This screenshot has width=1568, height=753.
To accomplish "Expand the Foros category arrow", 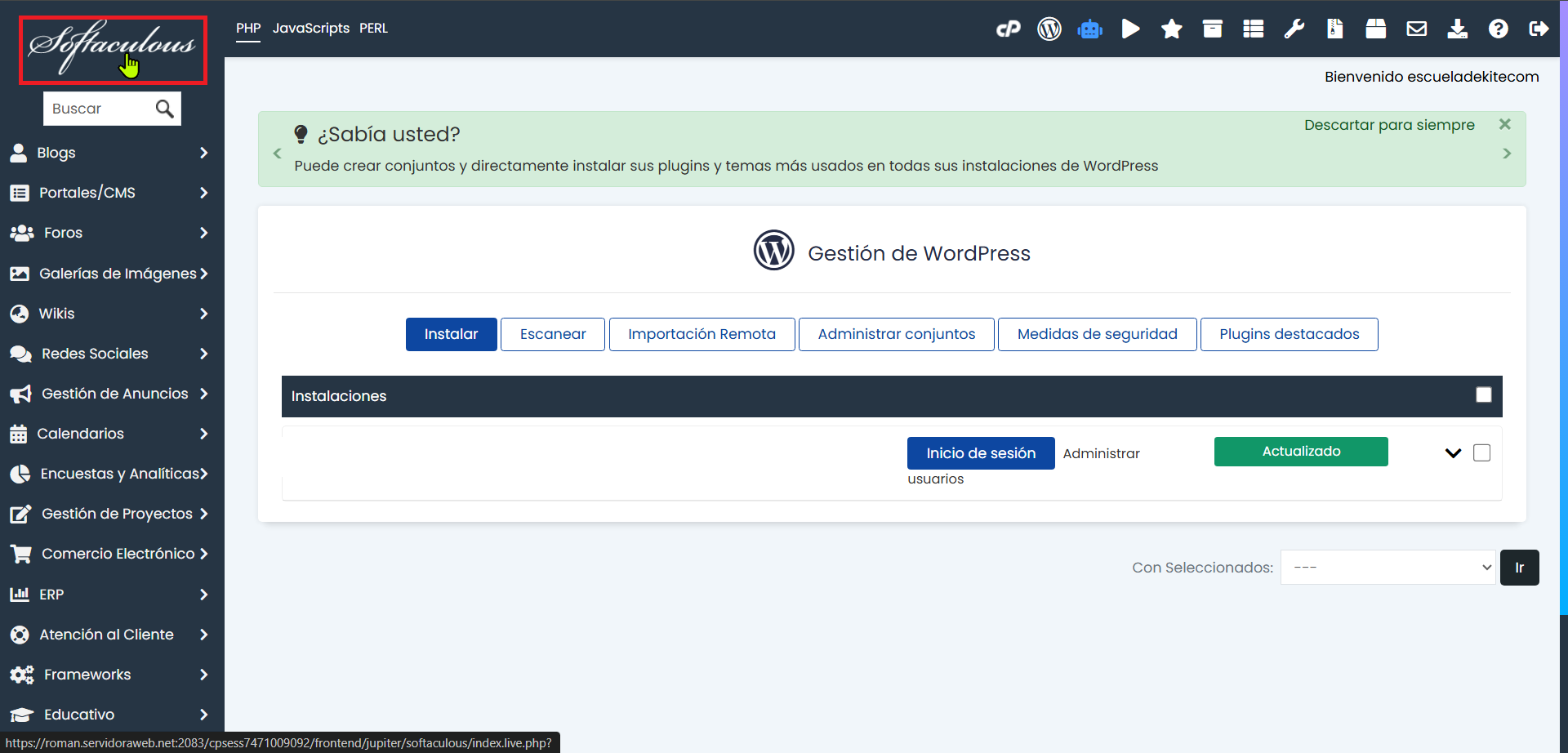I will (x=203, y=233).
